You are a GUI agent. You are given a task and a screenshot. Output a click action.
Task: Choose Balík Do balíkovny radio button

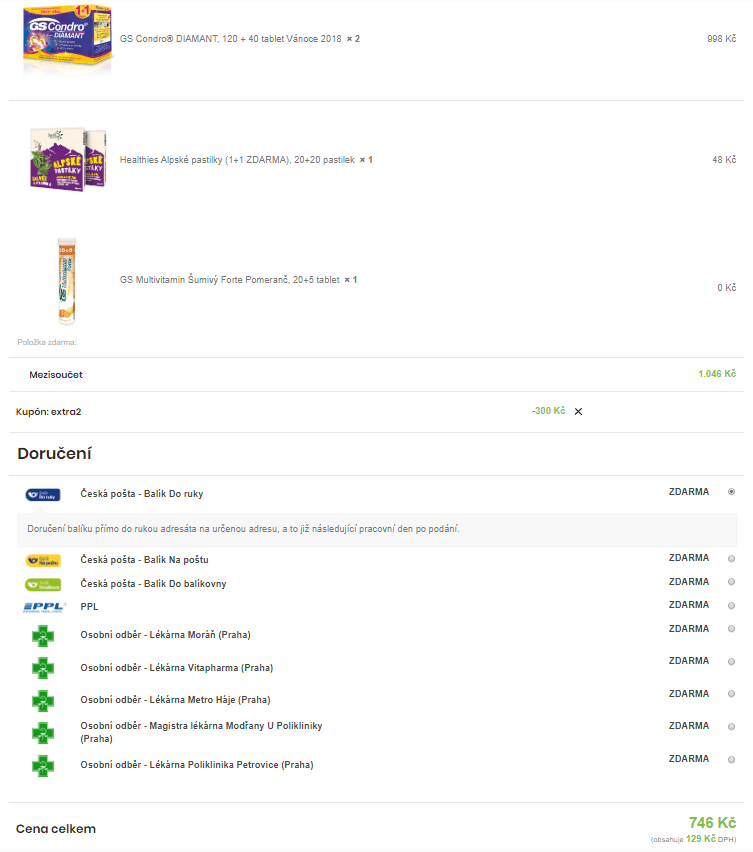pos(731,582)
